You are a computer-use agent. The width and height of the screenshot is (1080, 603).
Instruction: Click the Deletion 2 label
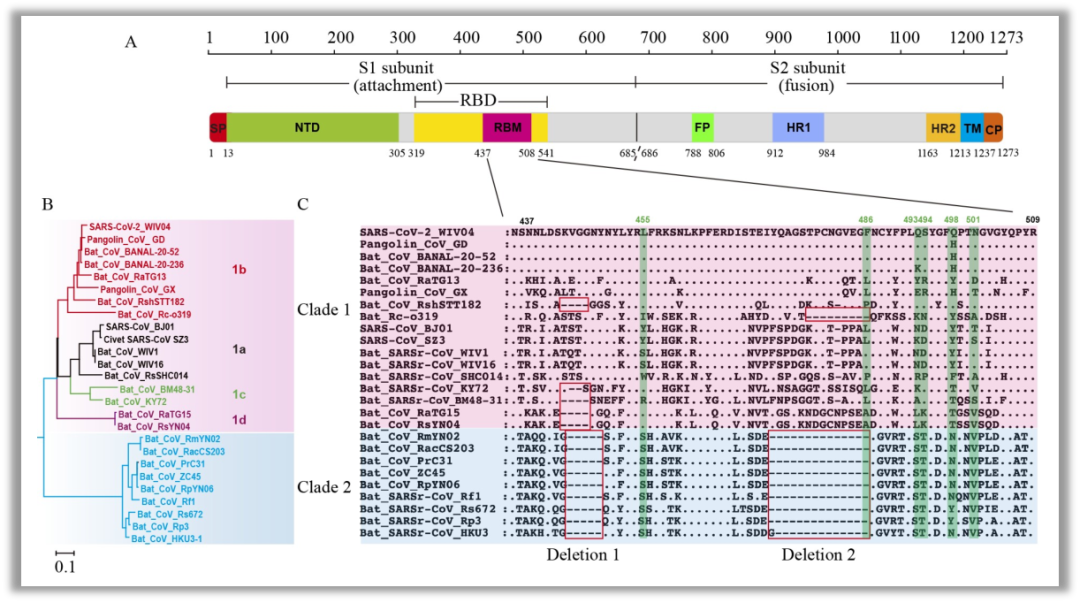(x=818, y=554)
